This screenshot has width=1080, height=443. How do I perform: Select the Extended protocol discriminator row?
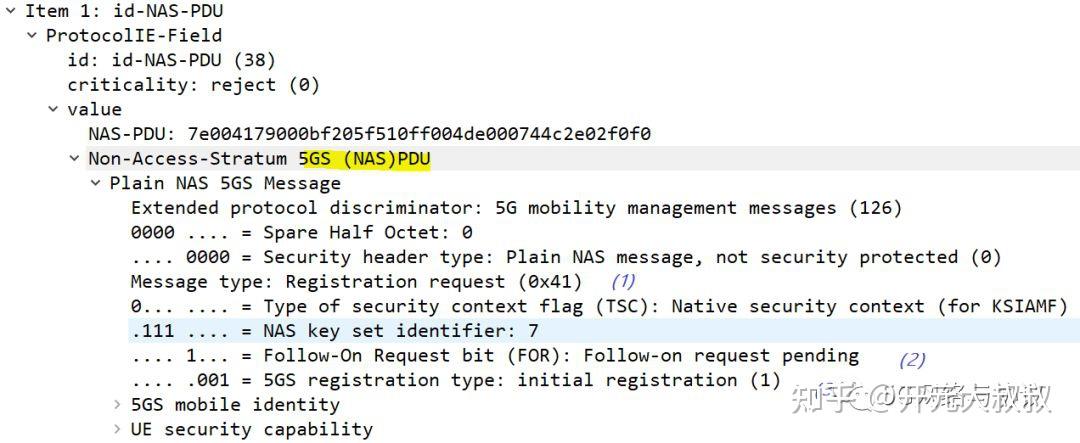[516, 208]
